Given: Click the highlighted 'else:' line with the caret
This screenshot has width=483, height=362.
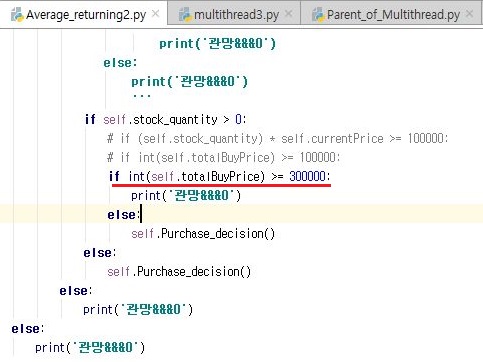Looking at the screenshot, I should pos(124,215).
